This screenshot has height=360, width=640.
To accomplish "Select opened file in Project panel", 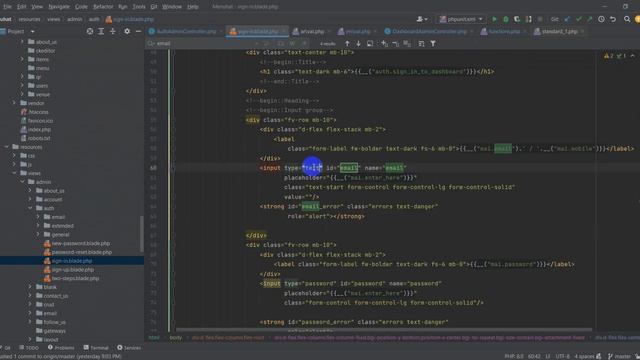I will pos(90,31).
